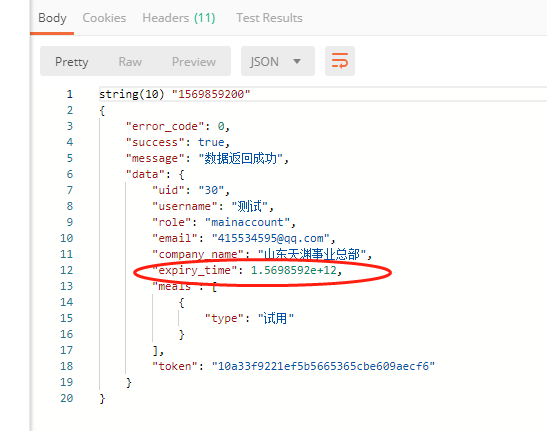Switch to Preview view mode

(x=194, y=62)
